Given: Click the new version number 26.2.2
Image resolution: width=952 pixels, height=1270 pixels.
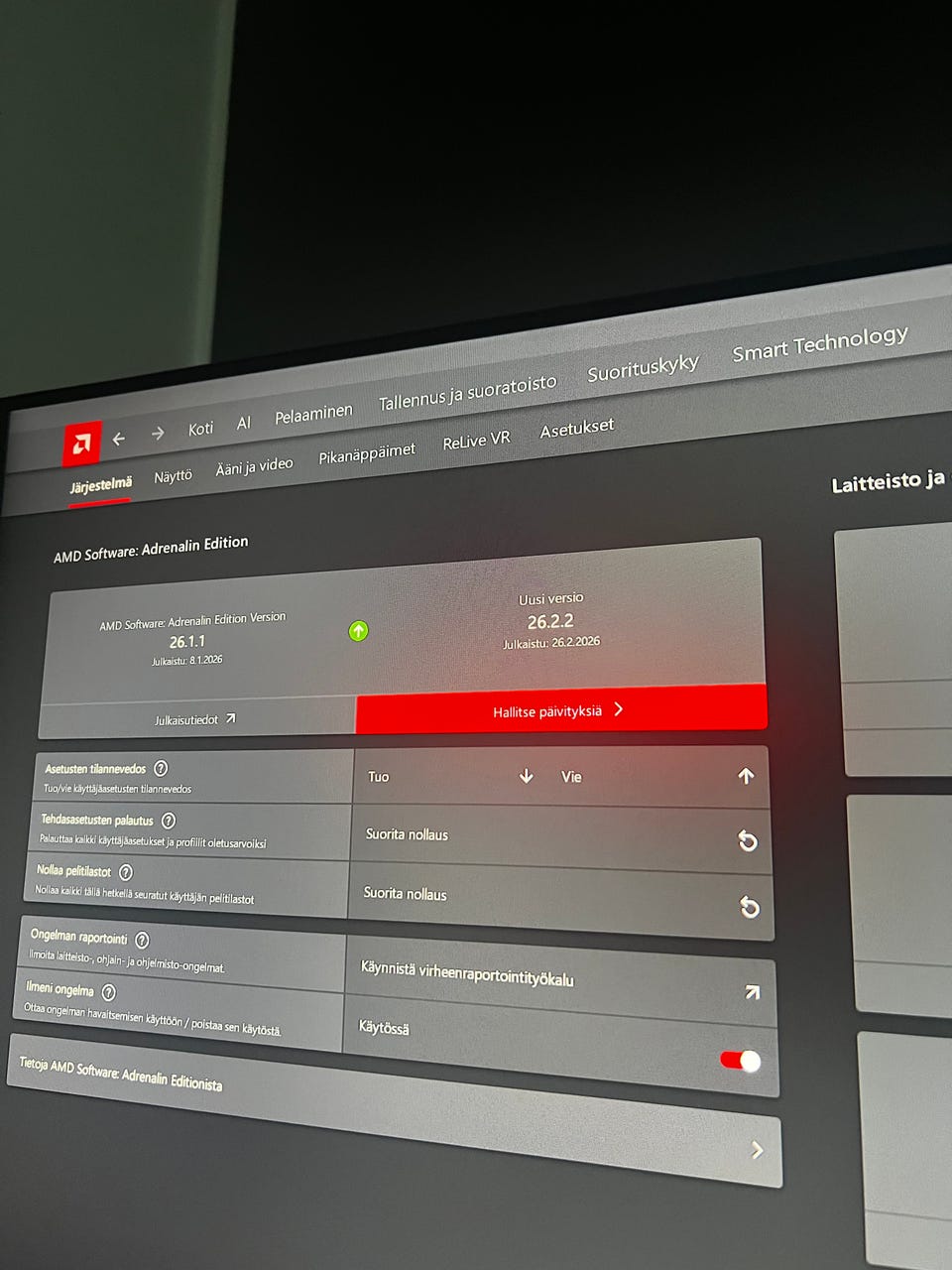Looking at the screenshot, I should pos(550,621).
